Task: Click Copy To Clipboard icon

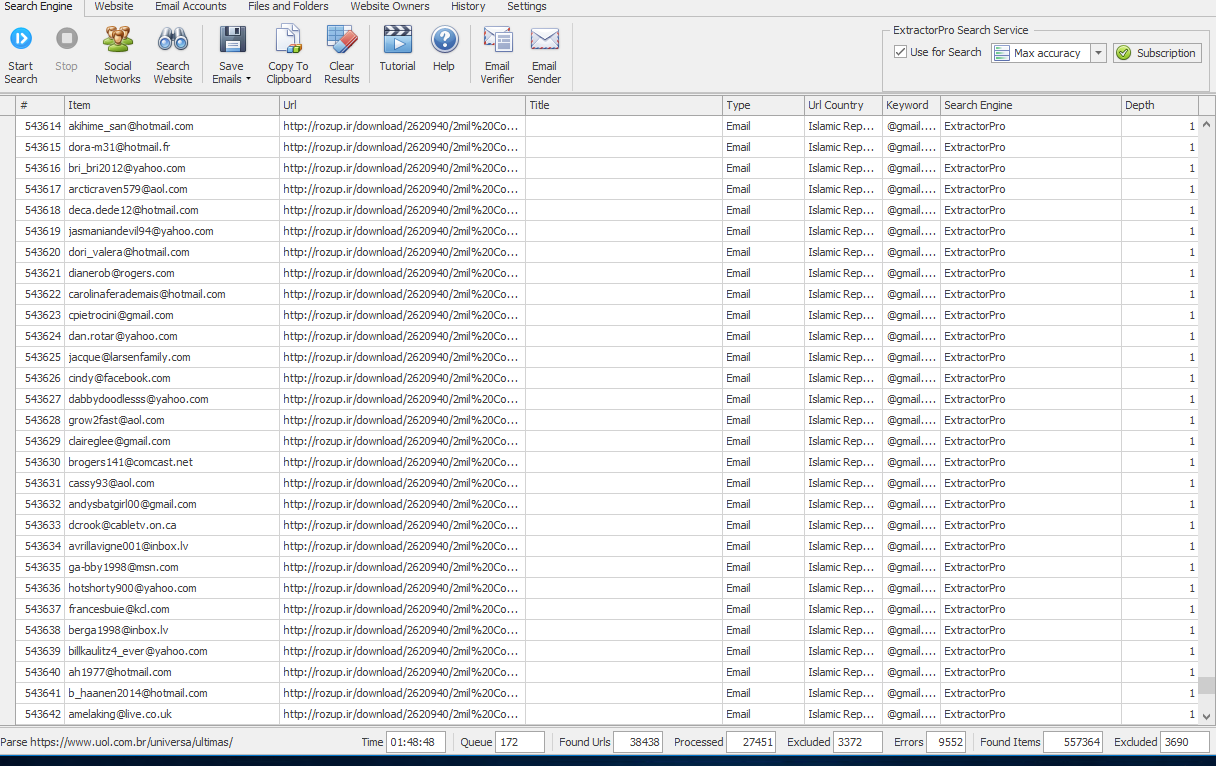Action: [288, 40]
